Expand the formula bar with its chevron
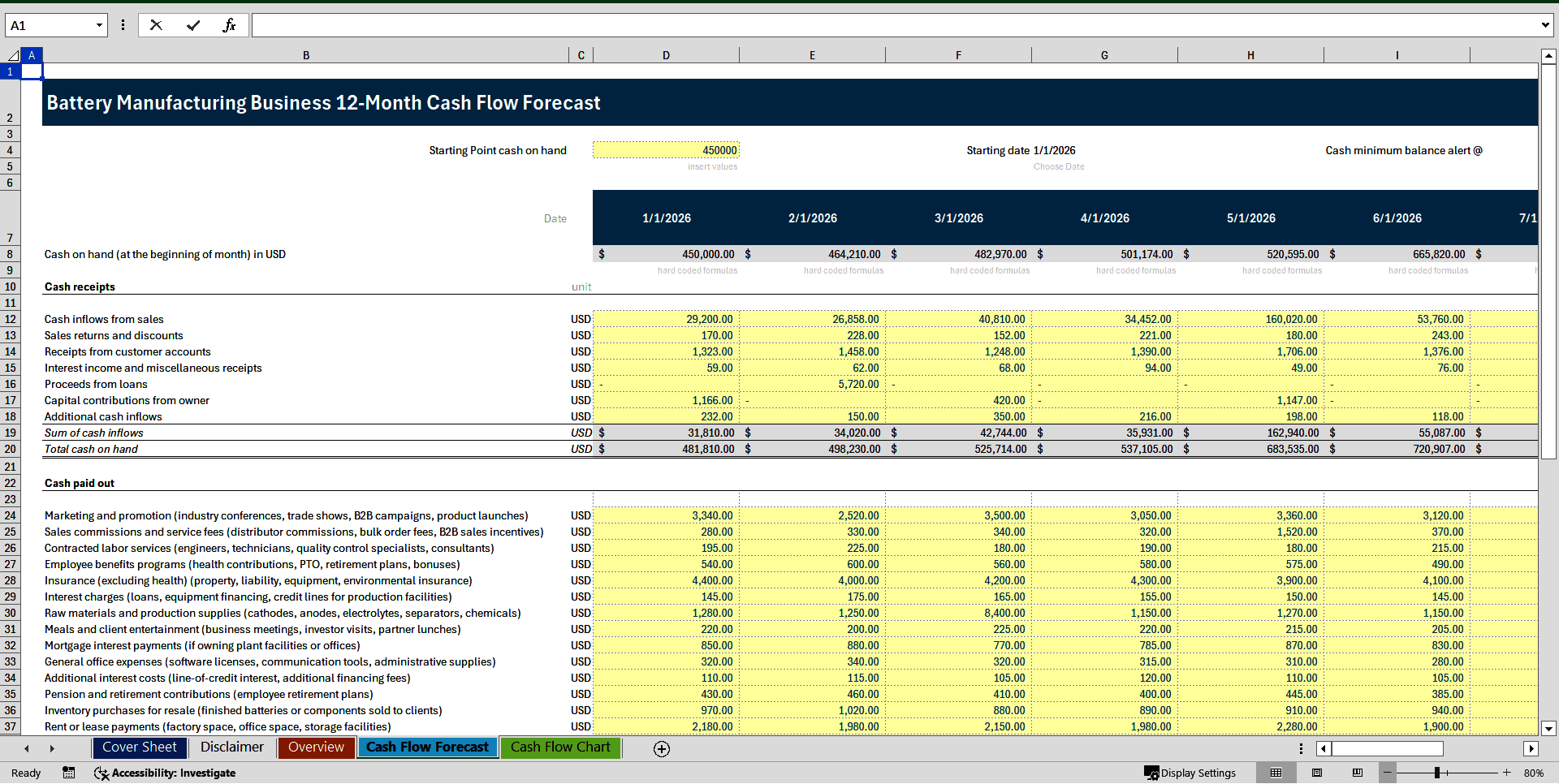 point(1547,25)
